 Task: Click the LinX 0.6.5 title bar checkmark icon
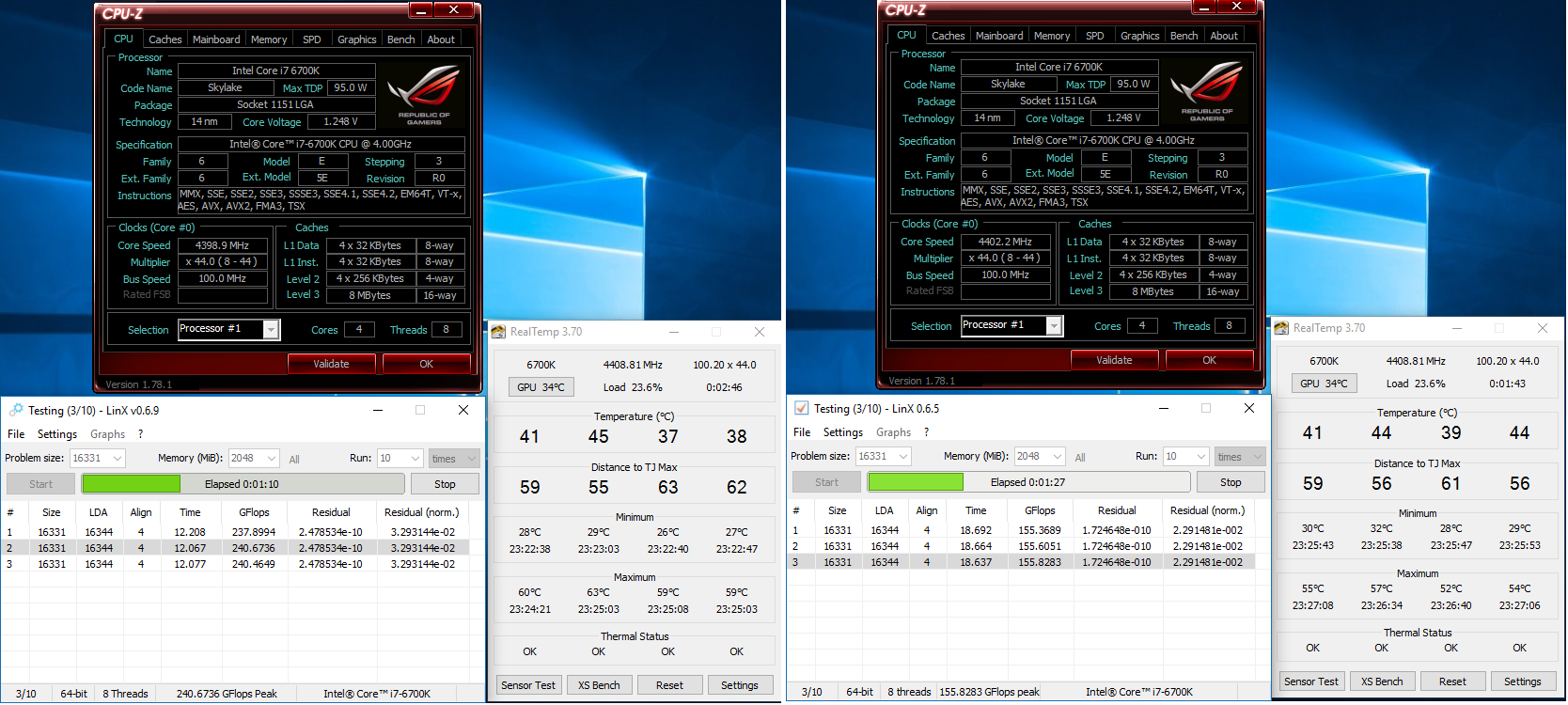click(801, 409)
